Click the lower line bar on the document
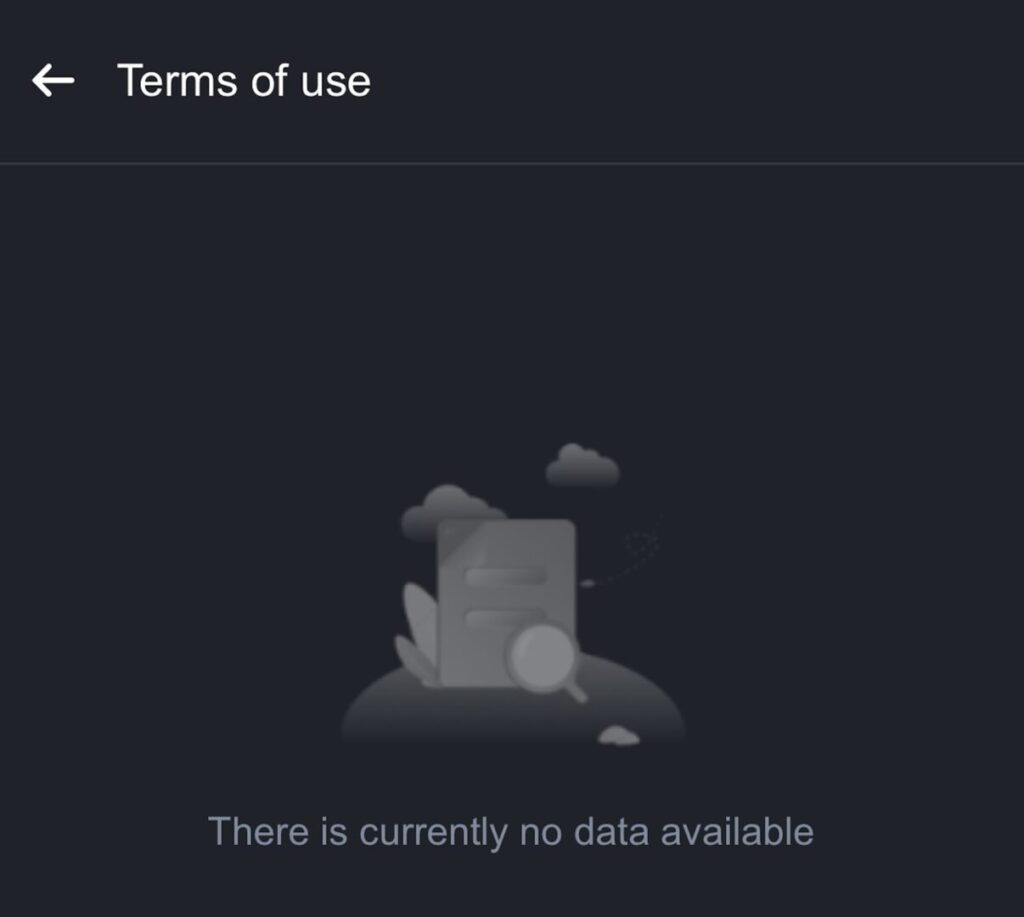 (504, 617)
